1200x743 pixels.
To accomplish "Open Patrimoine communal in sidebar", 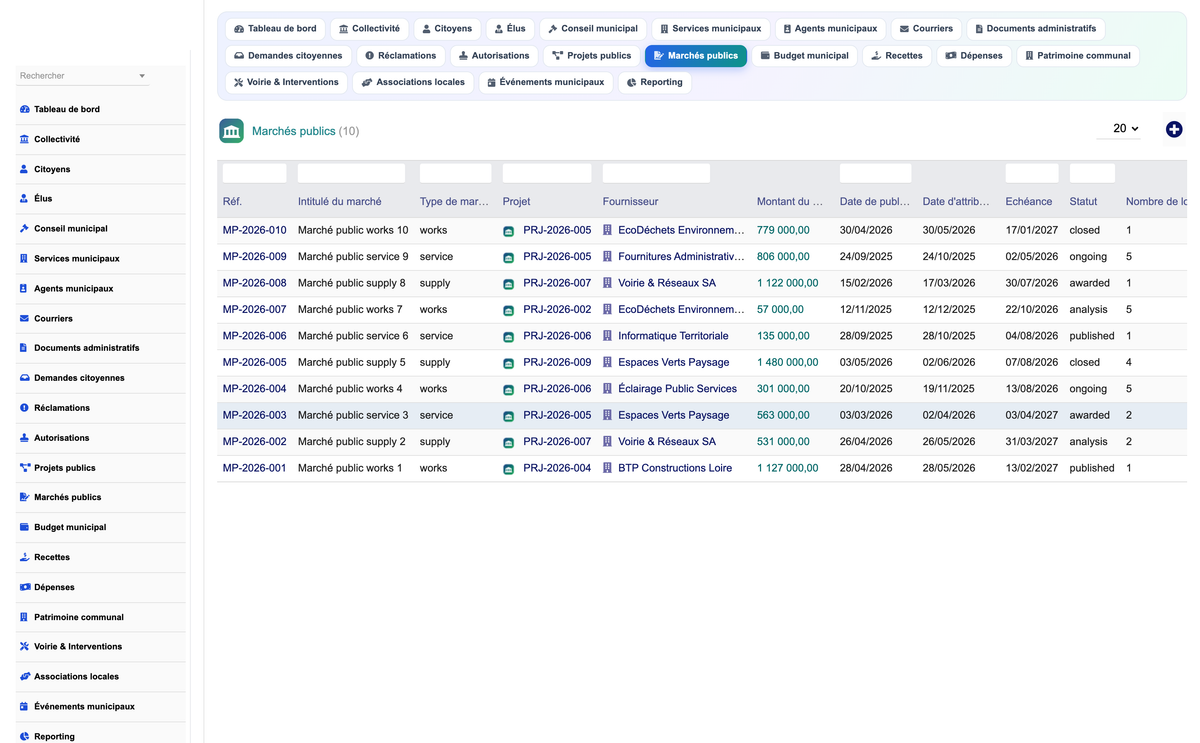I will click(79, 617).
